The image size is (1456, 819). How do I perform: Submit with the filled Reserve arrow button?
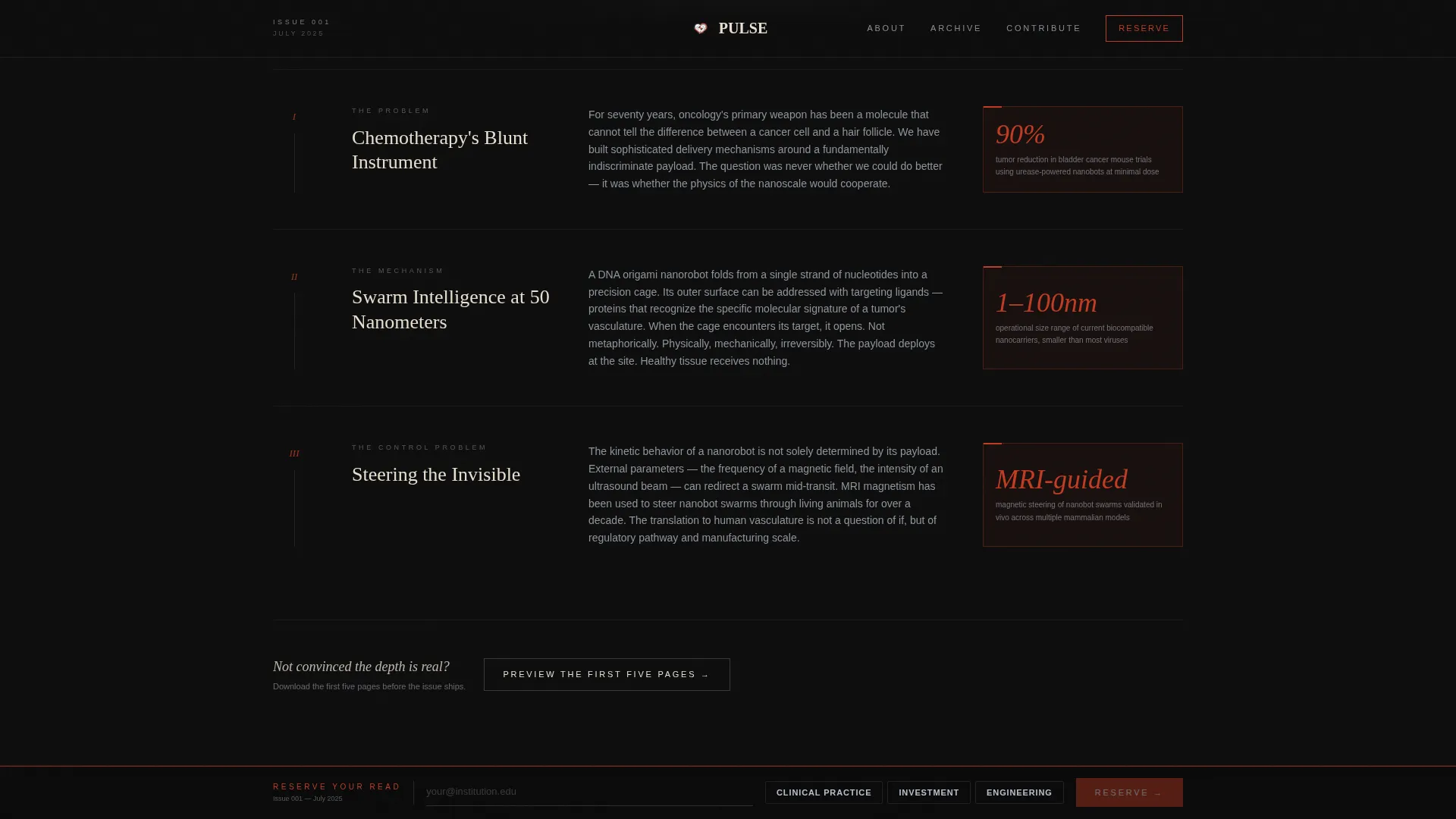point(1129,792)
